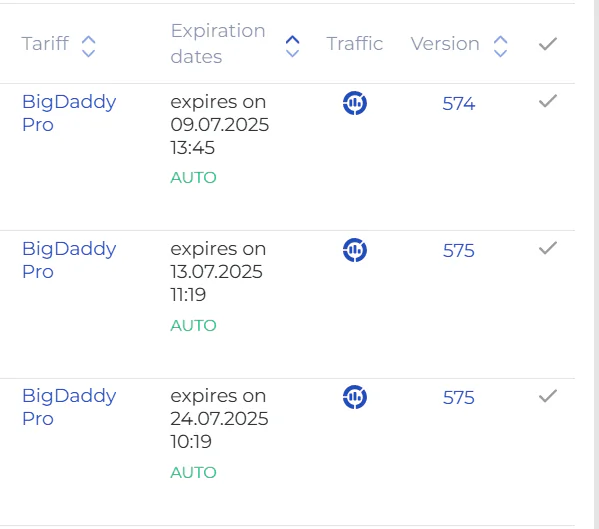Sort table by Version arrows

coord(500,47)
